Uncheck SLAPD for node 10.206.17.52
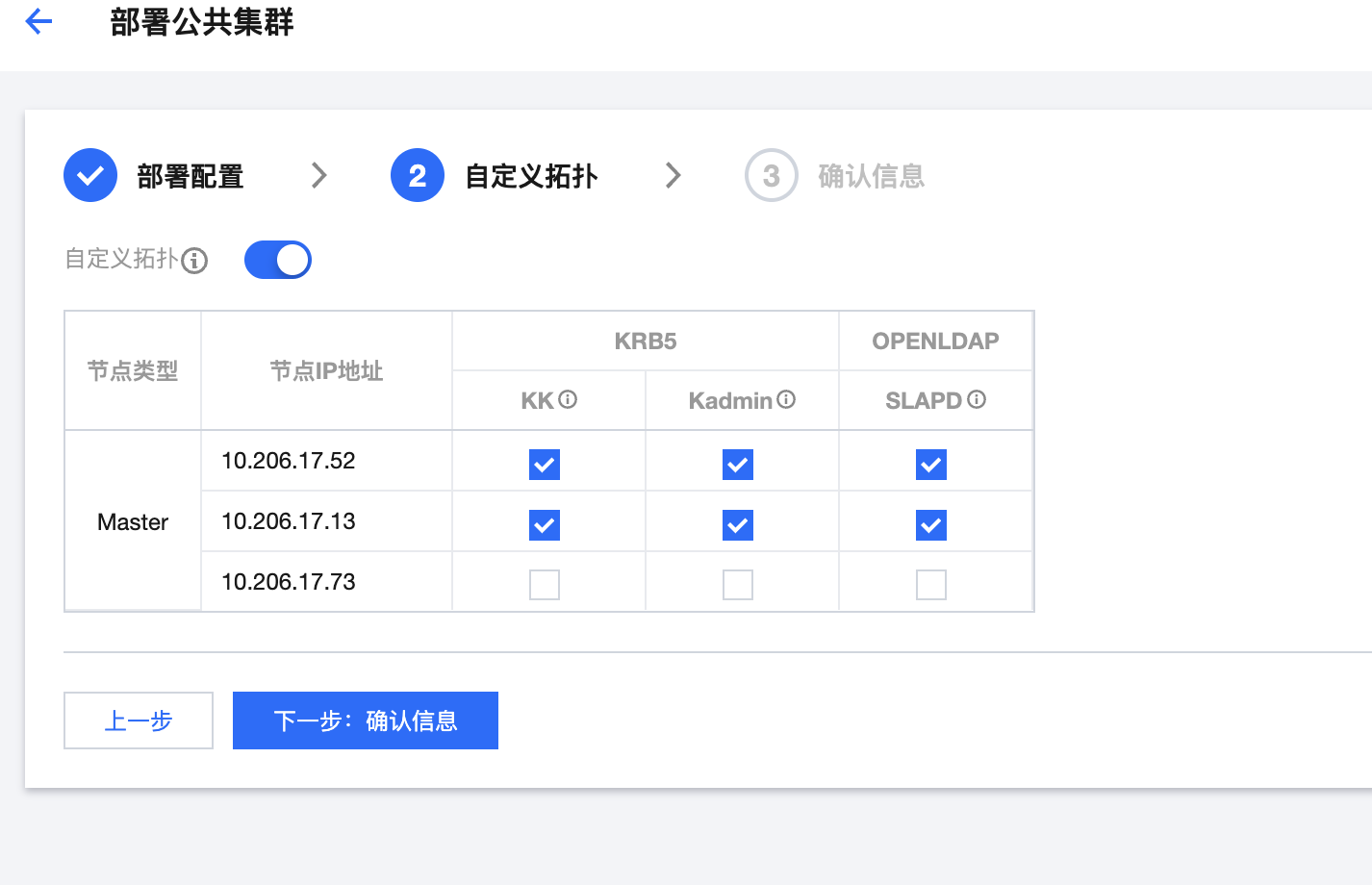 tap(931, 465)
